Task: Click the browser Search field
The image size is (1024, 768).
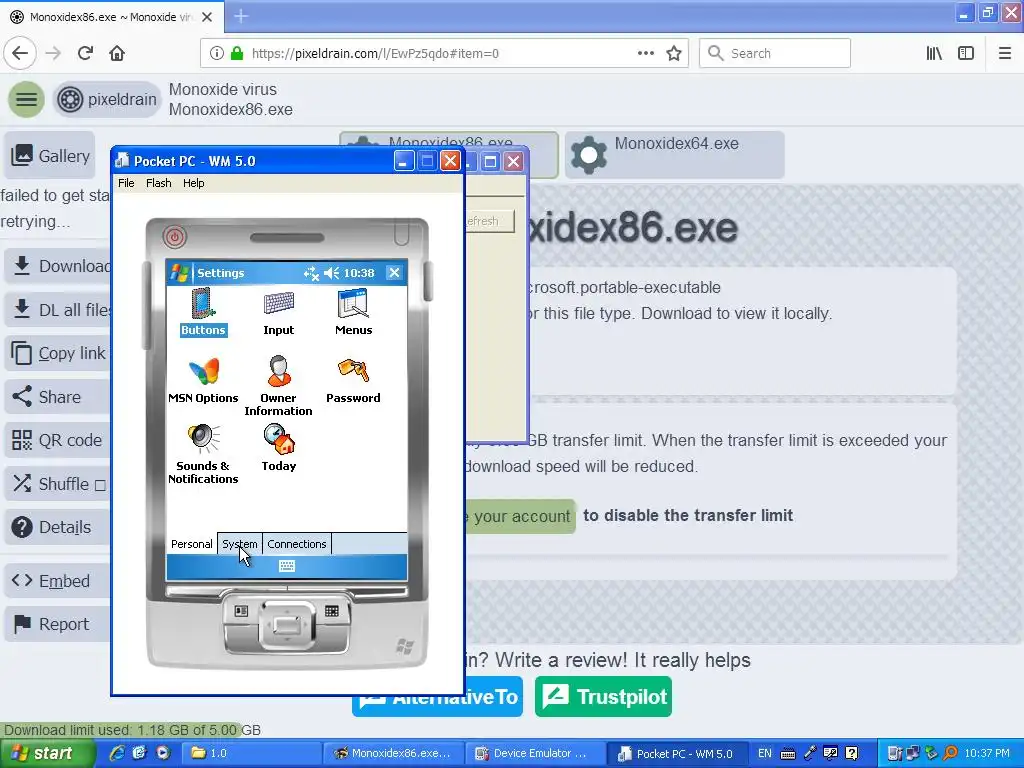Action: tap(775, 54)
